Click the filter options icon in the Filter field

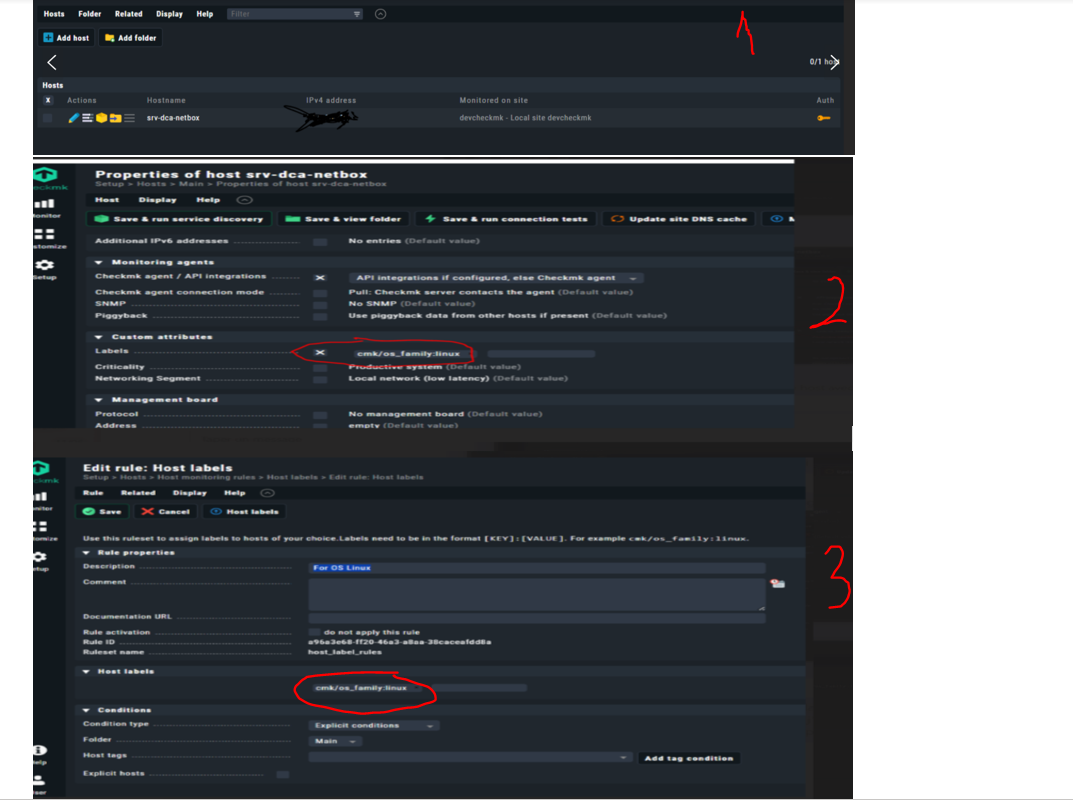click(x=357, y=14)
